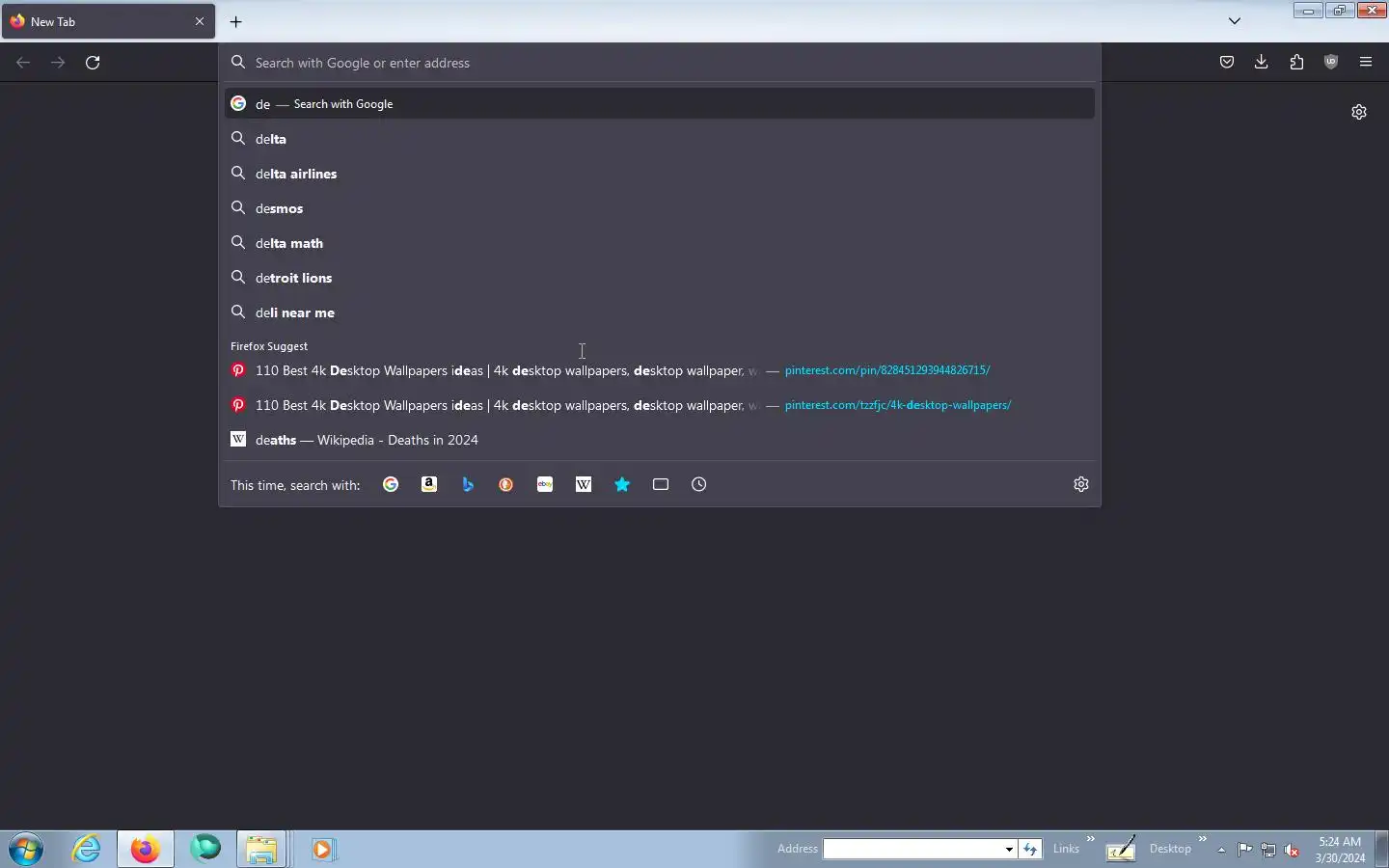Open the pen and notepad taskbar shortcut
Screen dimensions: 1389x868
(1120, 849)
